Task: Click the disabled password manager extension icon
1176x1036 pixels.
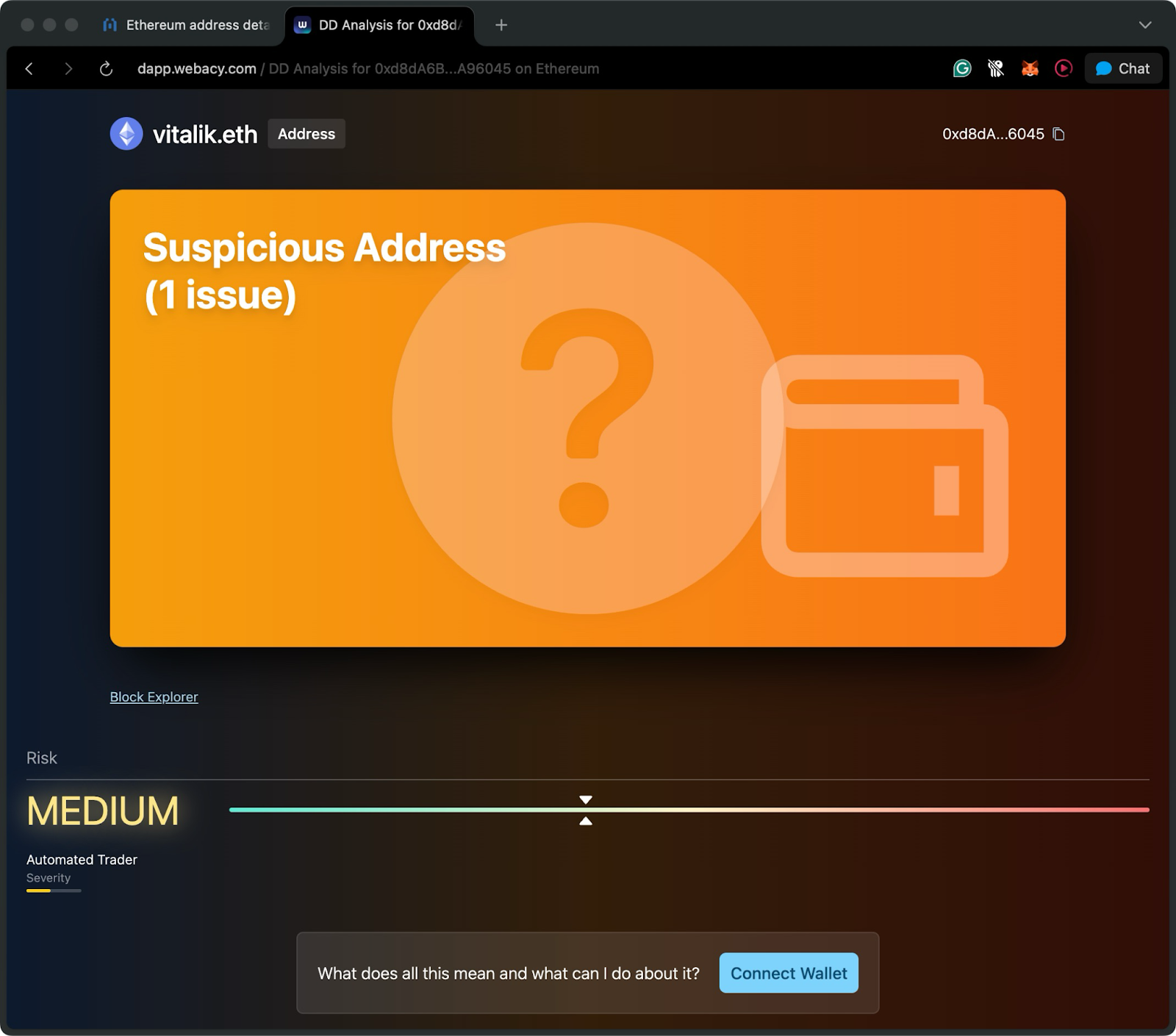Action: 996,68
